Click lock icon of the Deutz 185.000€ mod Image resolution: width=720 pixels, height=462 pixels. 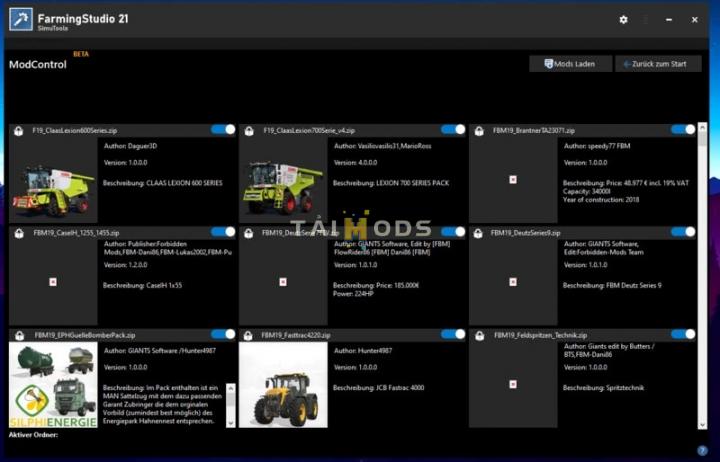tap(248, 233)
